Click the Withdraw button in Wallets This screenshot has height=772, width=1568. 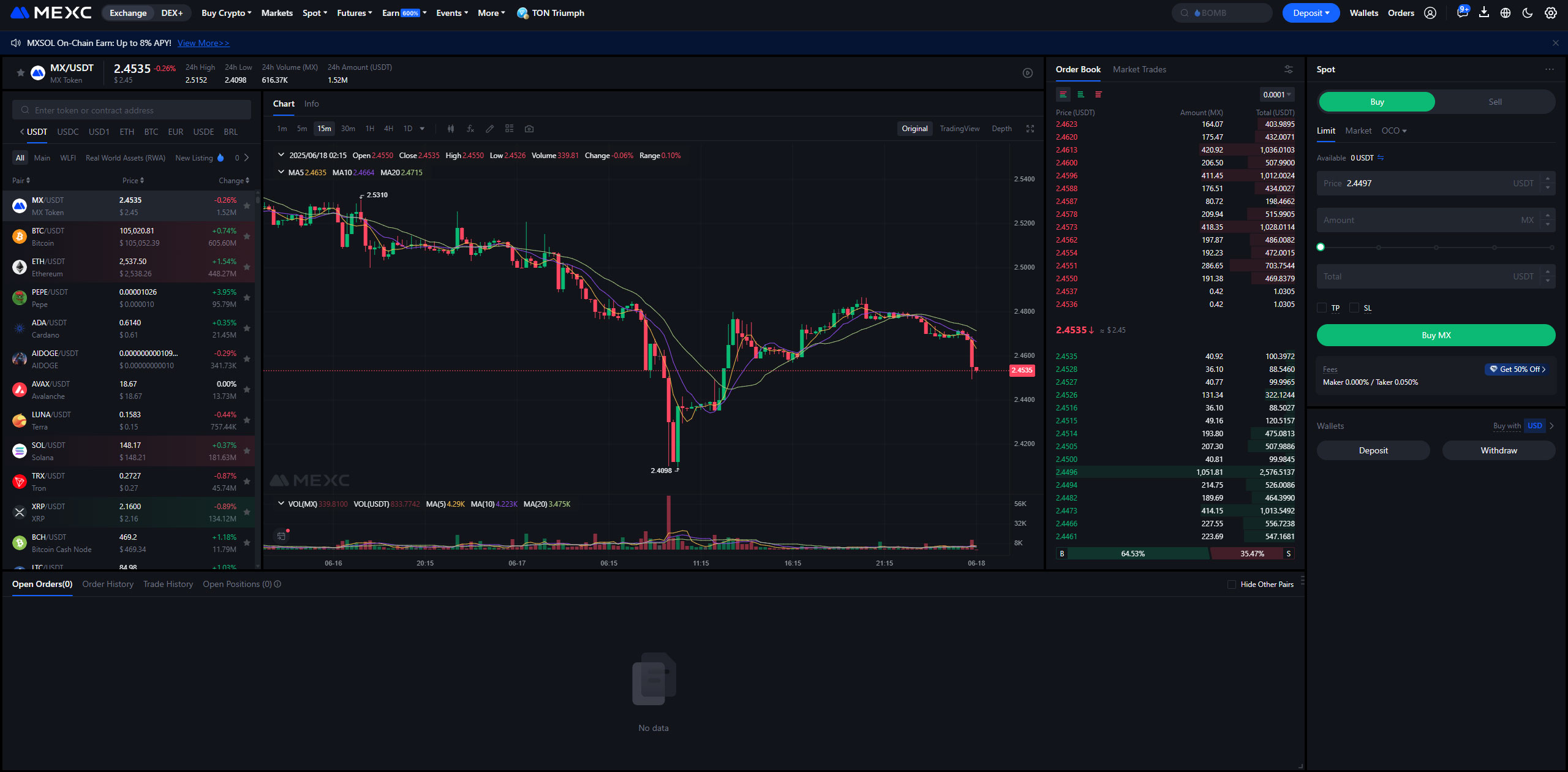coord(1499,450)
